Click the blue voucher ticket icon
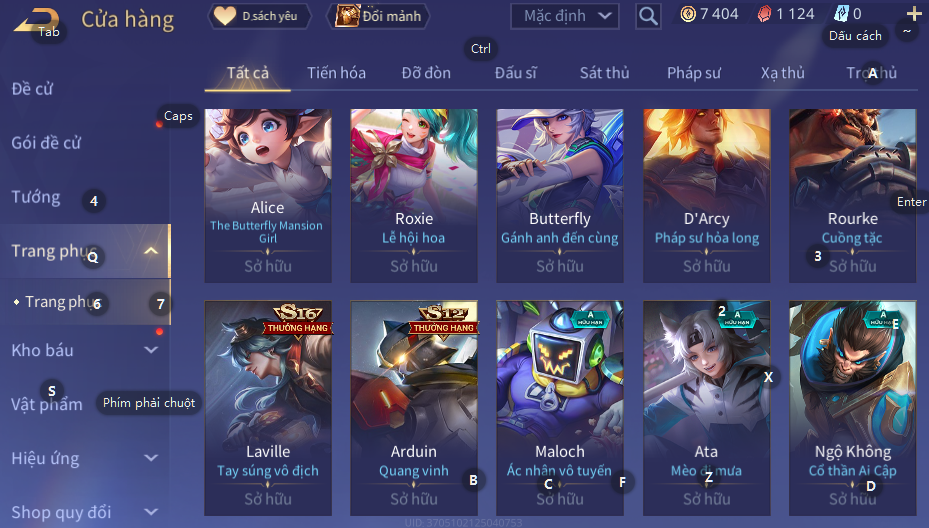929x528 pixels. pos(841,14)
